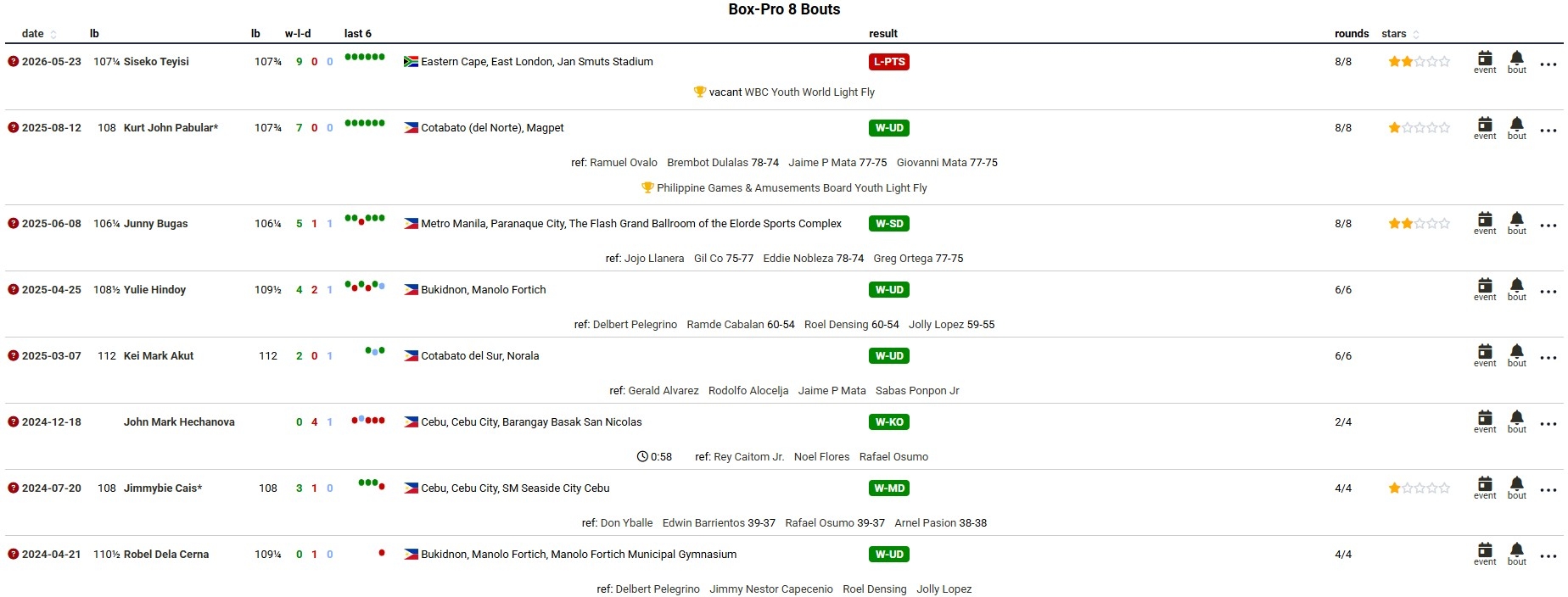The height and width of the screenshot is (597, 1568).
Task: Expand ellipsis menu for Robel Dela Cerna row
Action: click(1548, 556)
